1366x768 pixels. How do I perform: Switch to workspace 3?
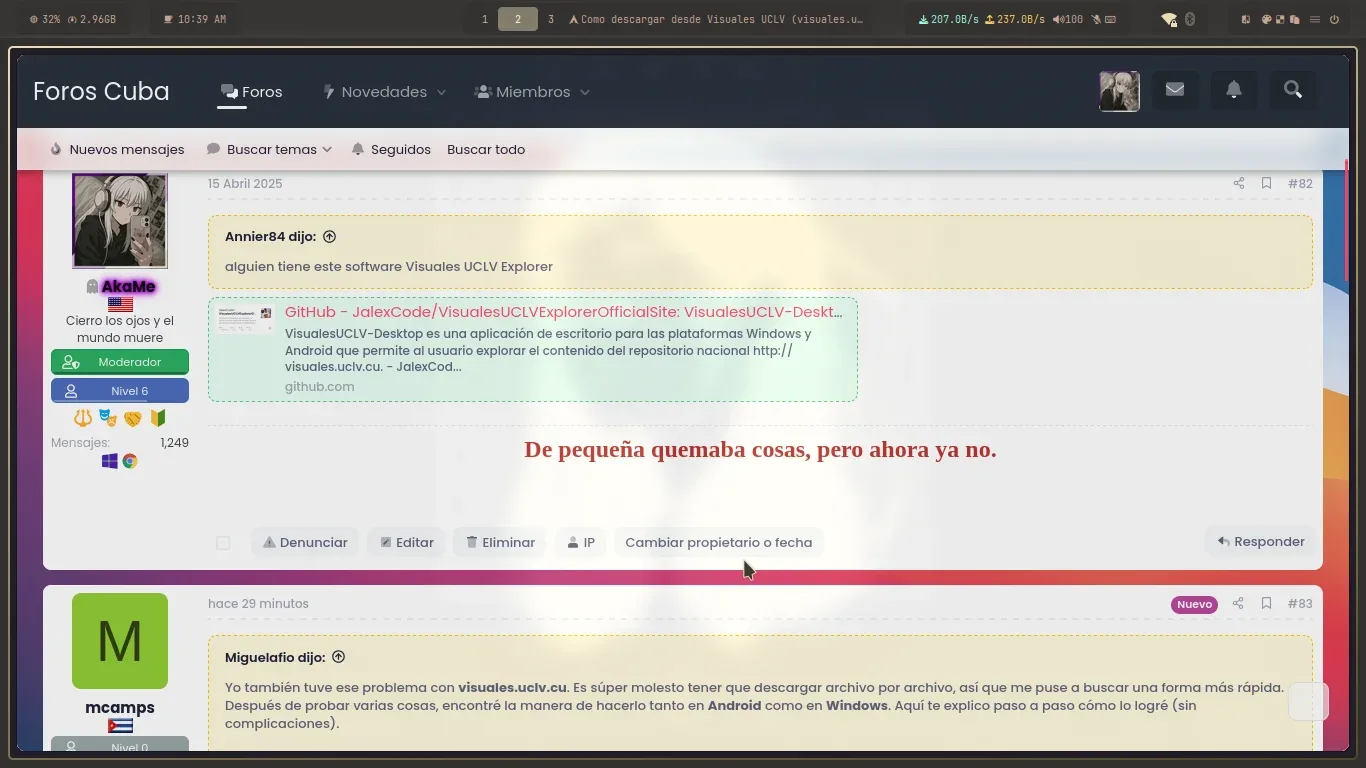(x=550, y=19)
